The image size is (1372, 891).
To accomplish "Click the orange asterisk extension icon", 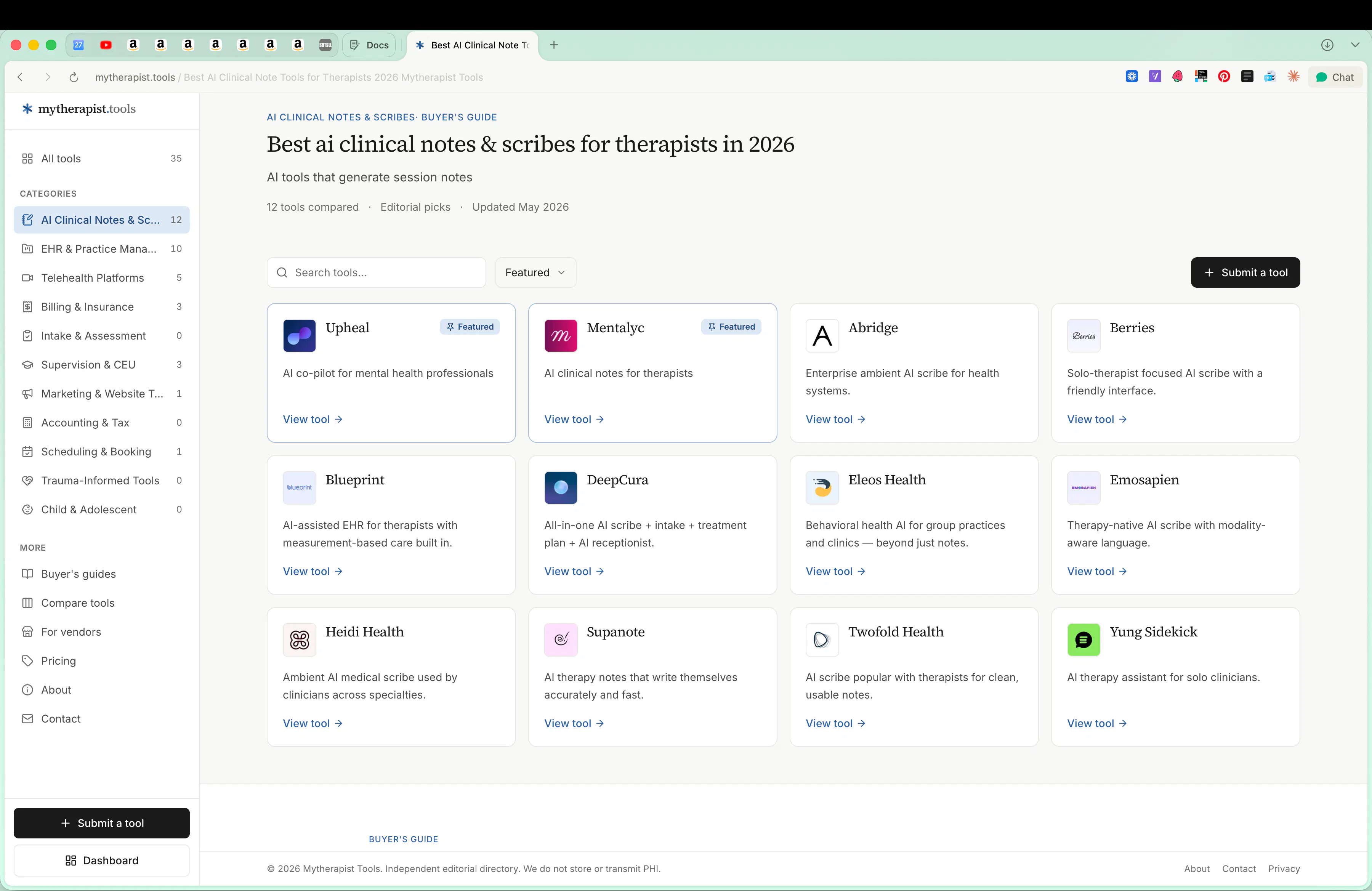I will click(x=1293, y=77).
